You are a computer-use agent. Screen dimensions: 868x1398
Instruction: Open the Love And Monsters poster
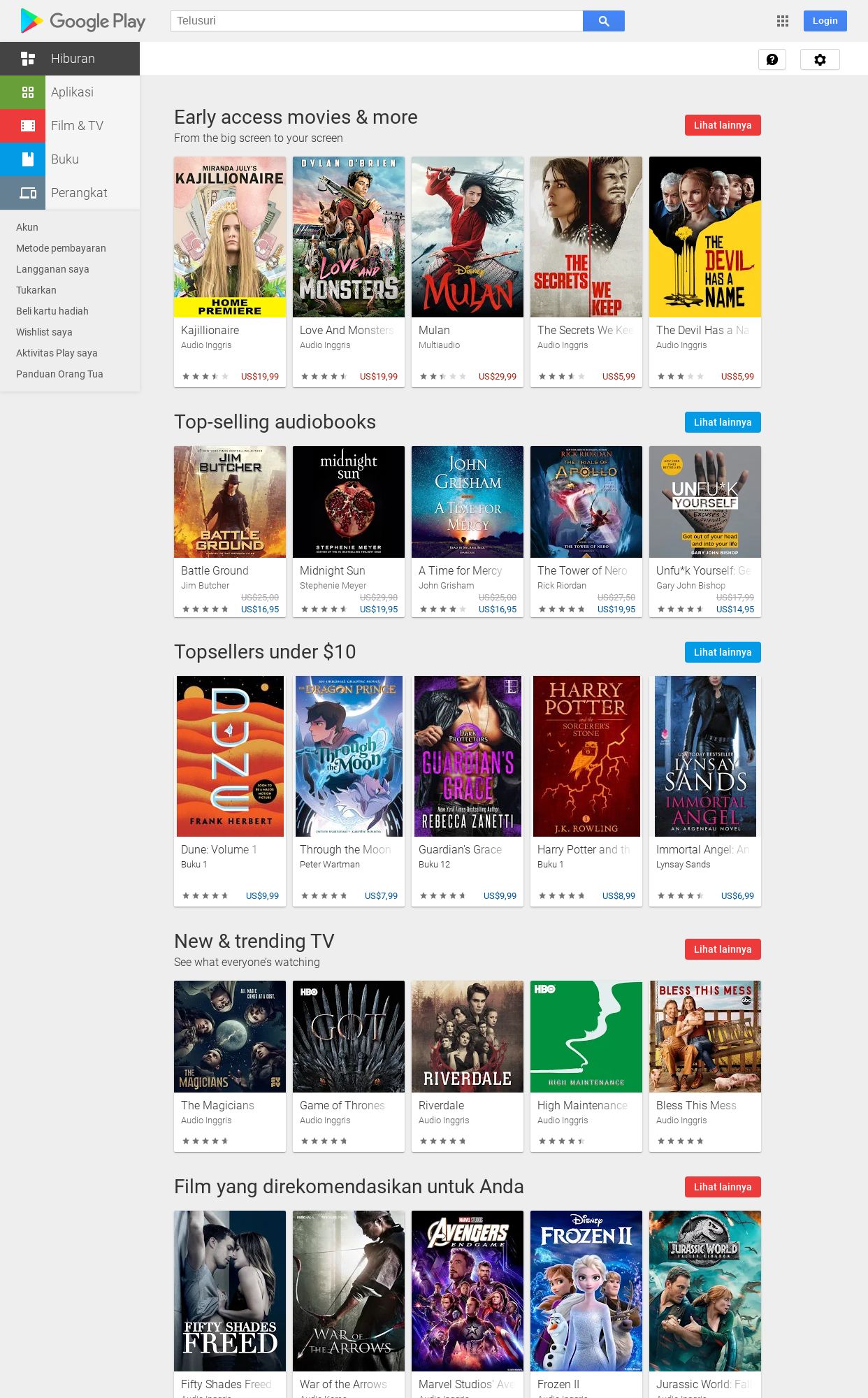coord(349,237)
